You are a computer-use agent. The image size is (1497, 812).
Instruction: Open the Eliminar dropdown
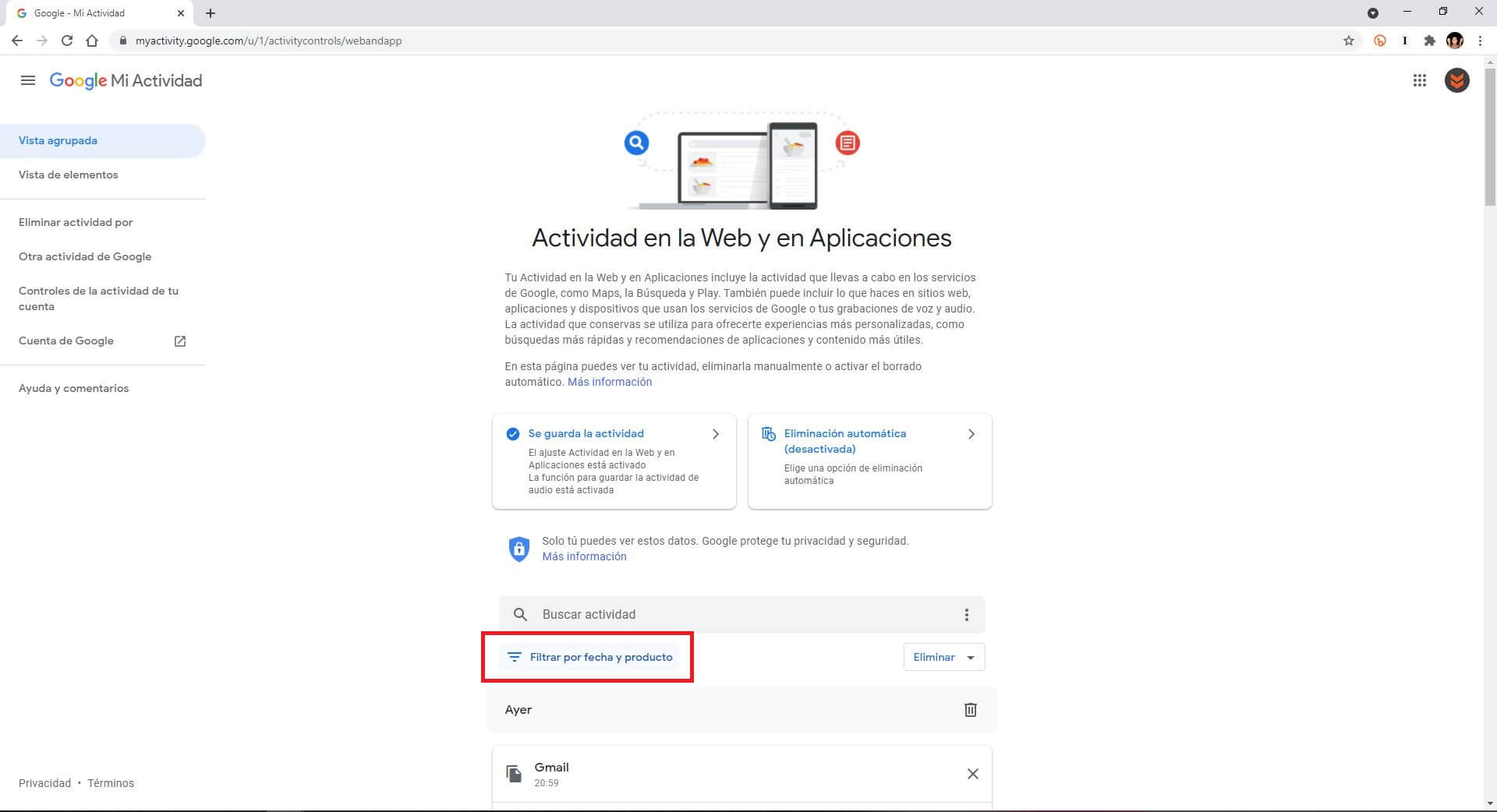click(944, 657)
